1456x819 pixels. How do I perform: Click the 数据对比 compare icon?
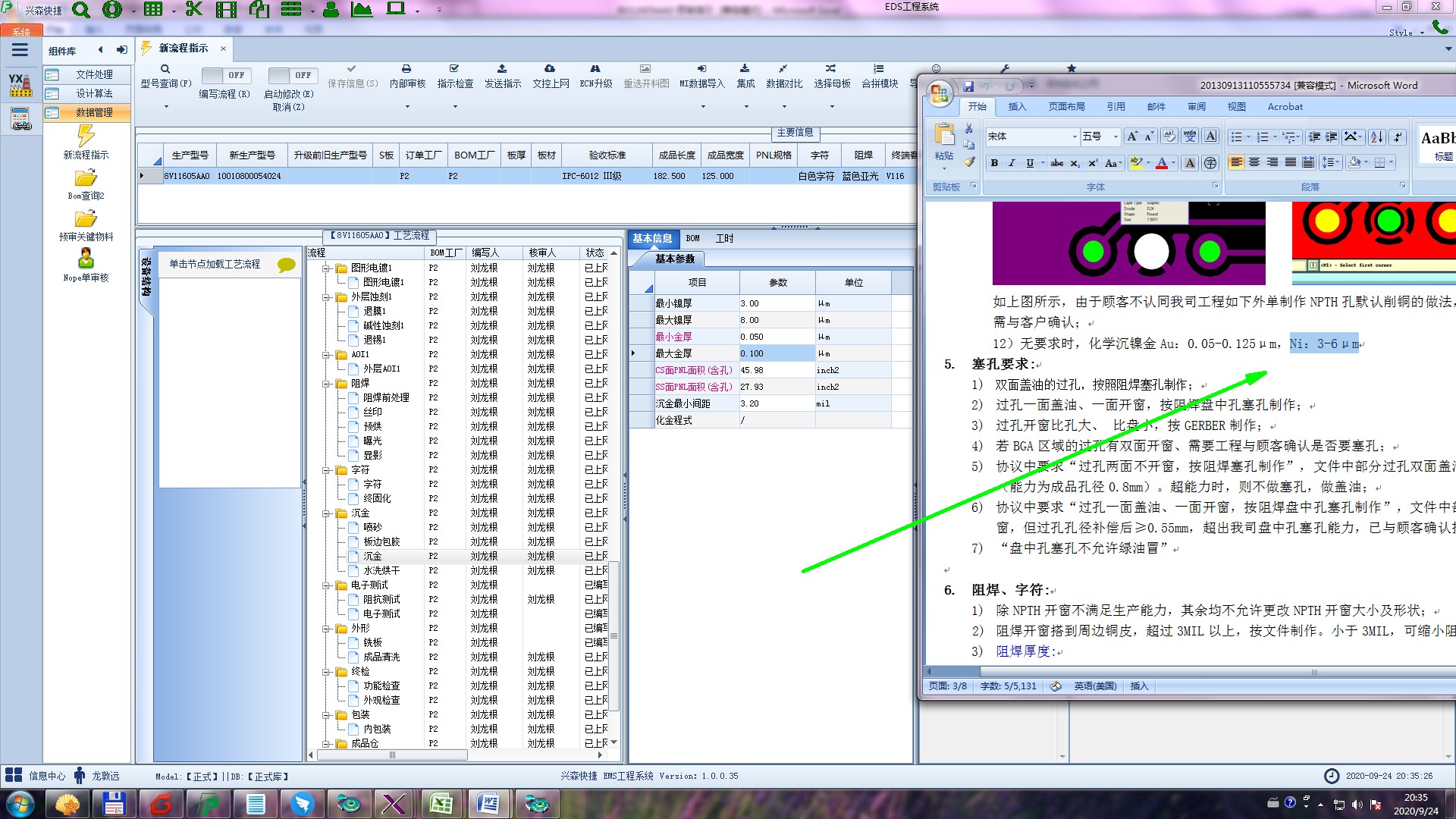(783, 69)
